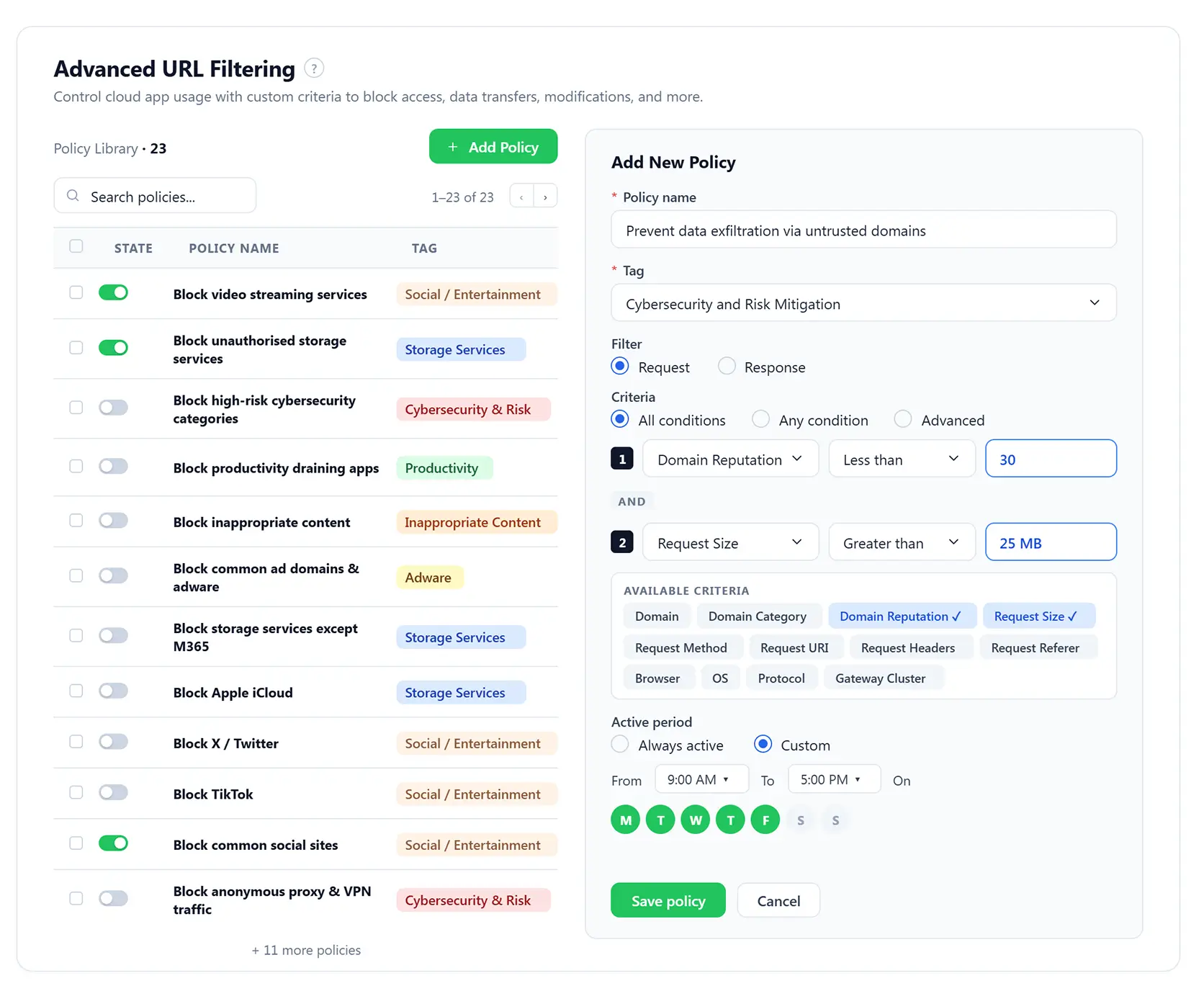Image resolution: width=1204 pixels, height=996 pixels.
Task: Check the Block TikTok row checkbox
Action: (76, 792)
